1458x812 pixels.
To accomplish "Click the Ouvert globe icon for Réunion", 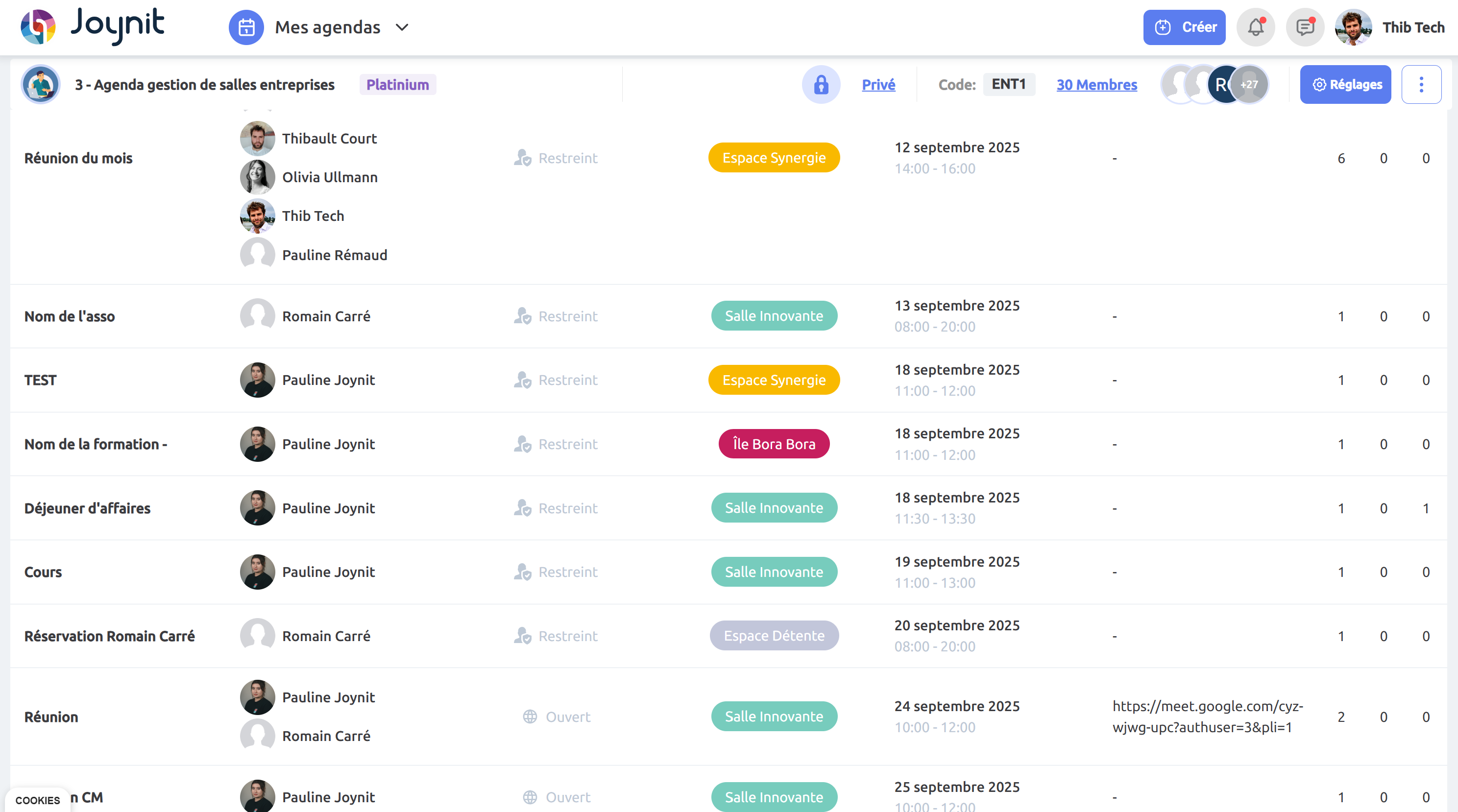I will point(530,717).
